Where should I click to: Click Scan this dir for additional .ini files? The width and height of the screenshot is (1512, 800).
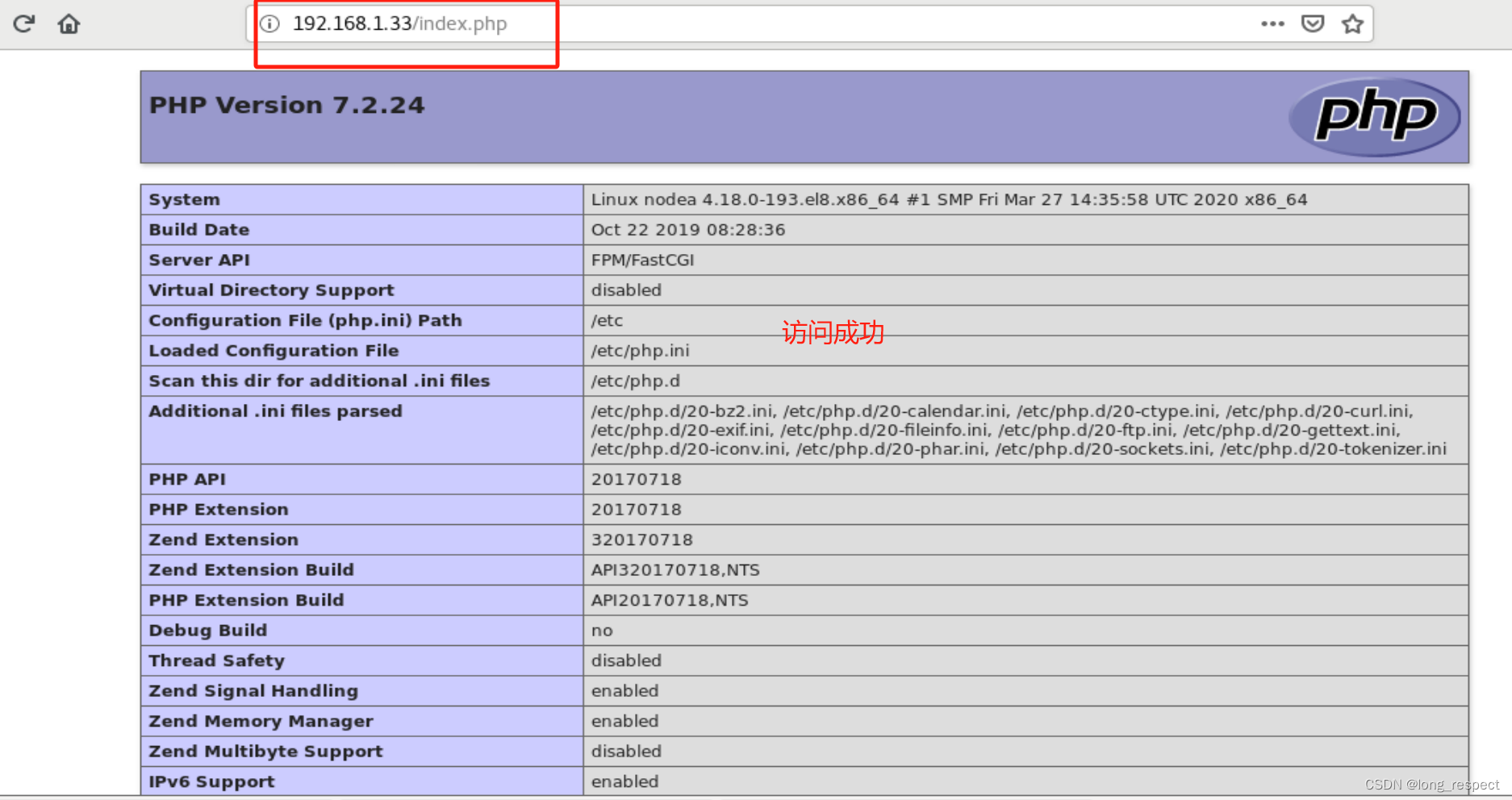click(319, 381)
